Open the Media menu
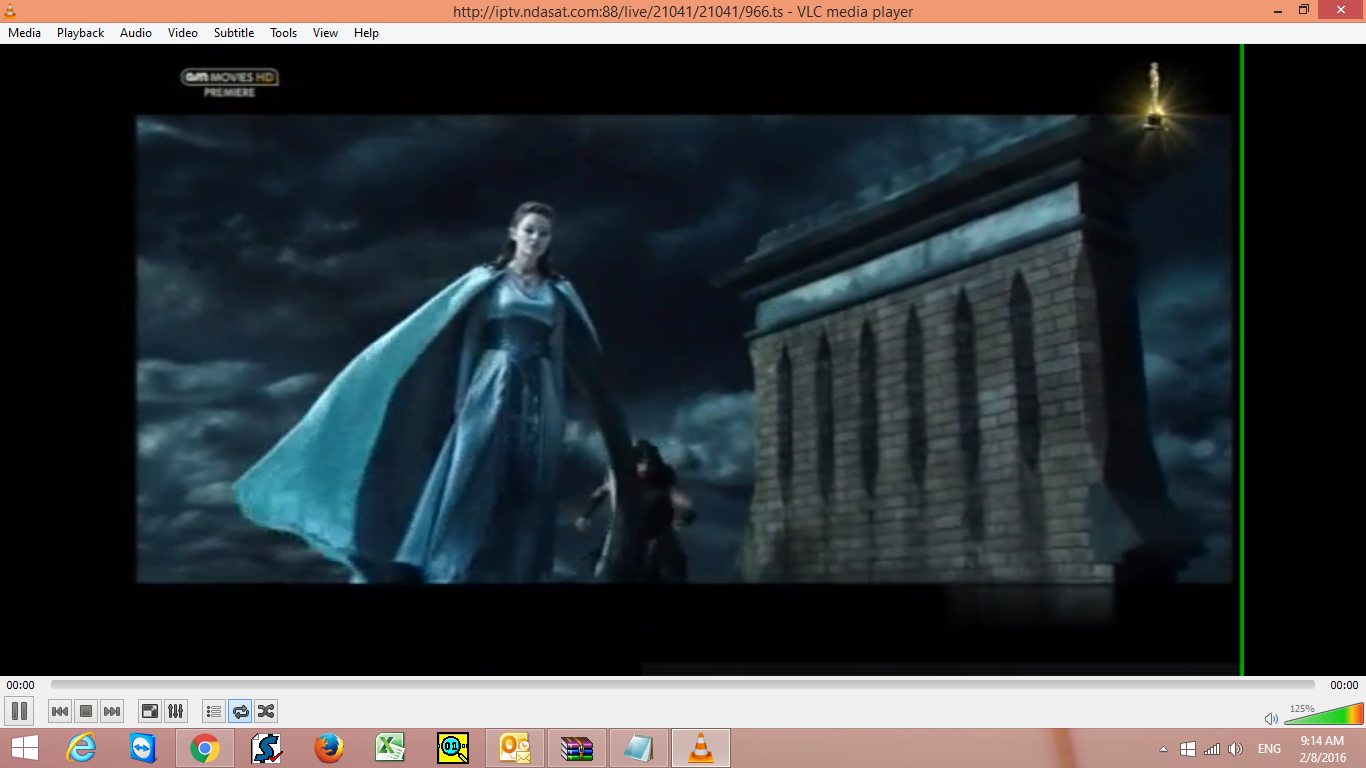1366x768 pixels. point(24,33)
